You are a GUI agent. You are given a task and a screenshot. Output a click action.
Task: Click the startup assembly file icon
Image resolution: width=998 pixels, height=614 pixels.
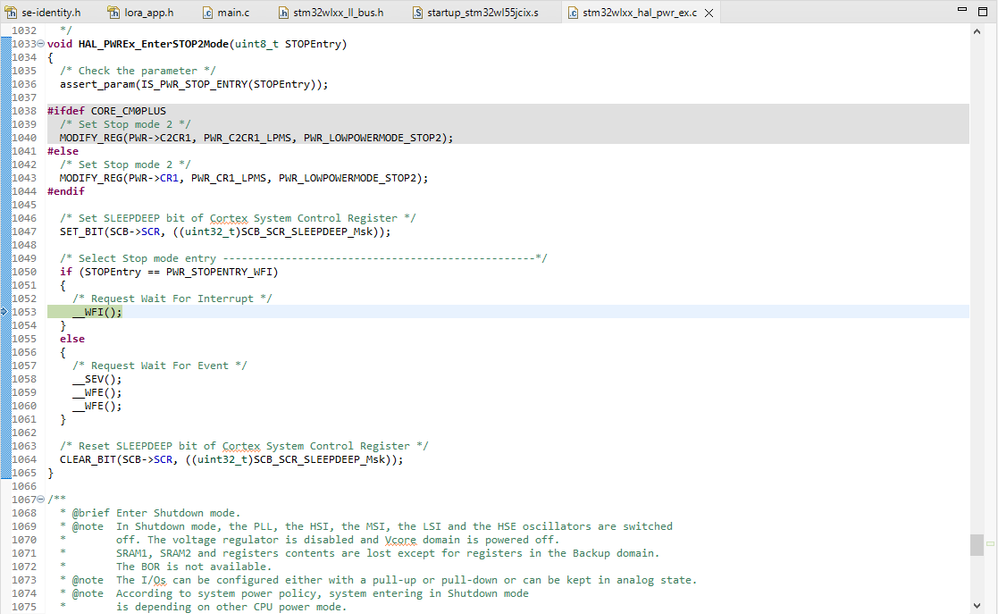[x=418, y=12]
